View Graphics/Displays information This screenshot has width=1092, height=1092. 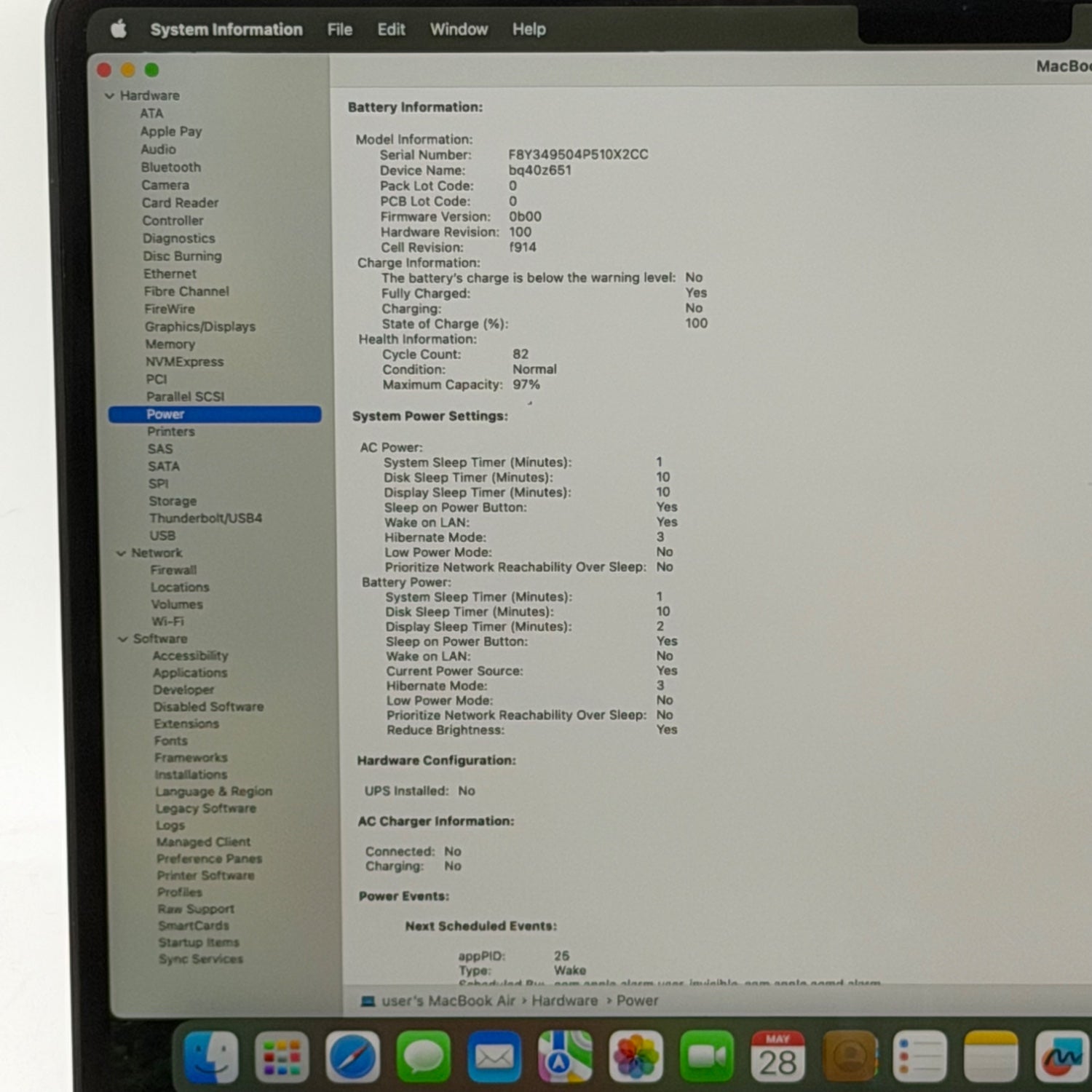(199, 327)
